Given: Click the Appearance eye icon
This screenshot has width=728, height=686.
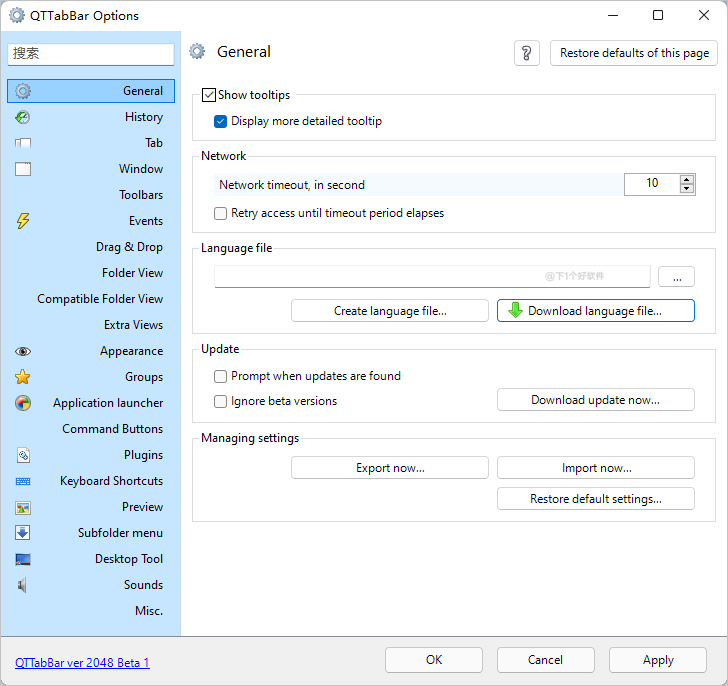Looking at the screenshot, I should pyautogui.click(x=23, y=351).
